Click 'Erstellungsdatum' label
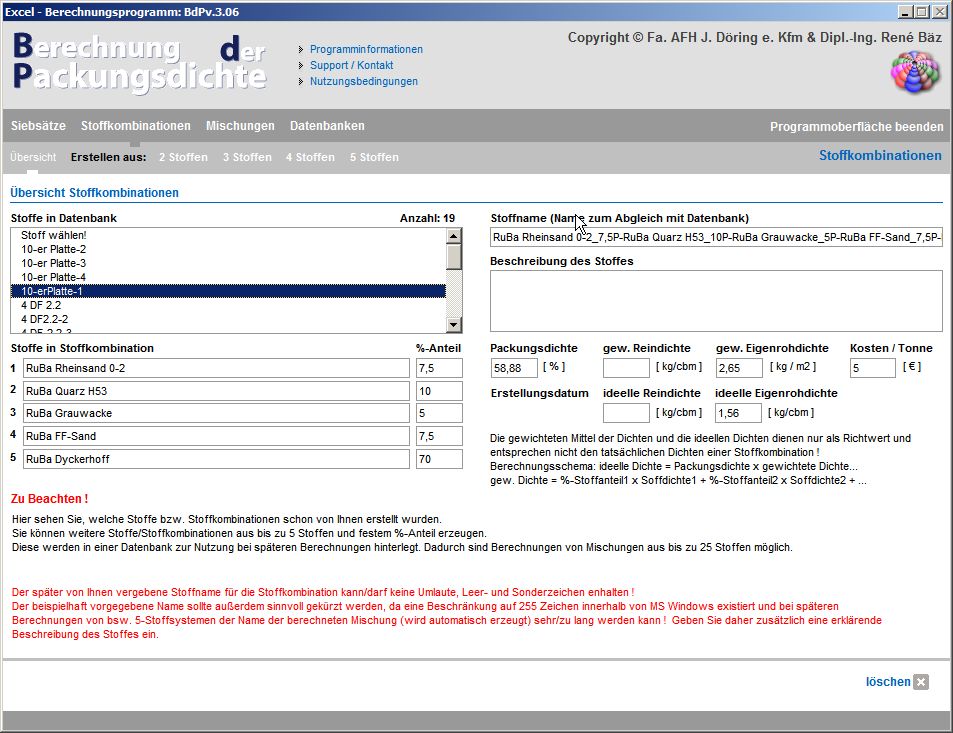The image size is (953, 733). (540, 393)
